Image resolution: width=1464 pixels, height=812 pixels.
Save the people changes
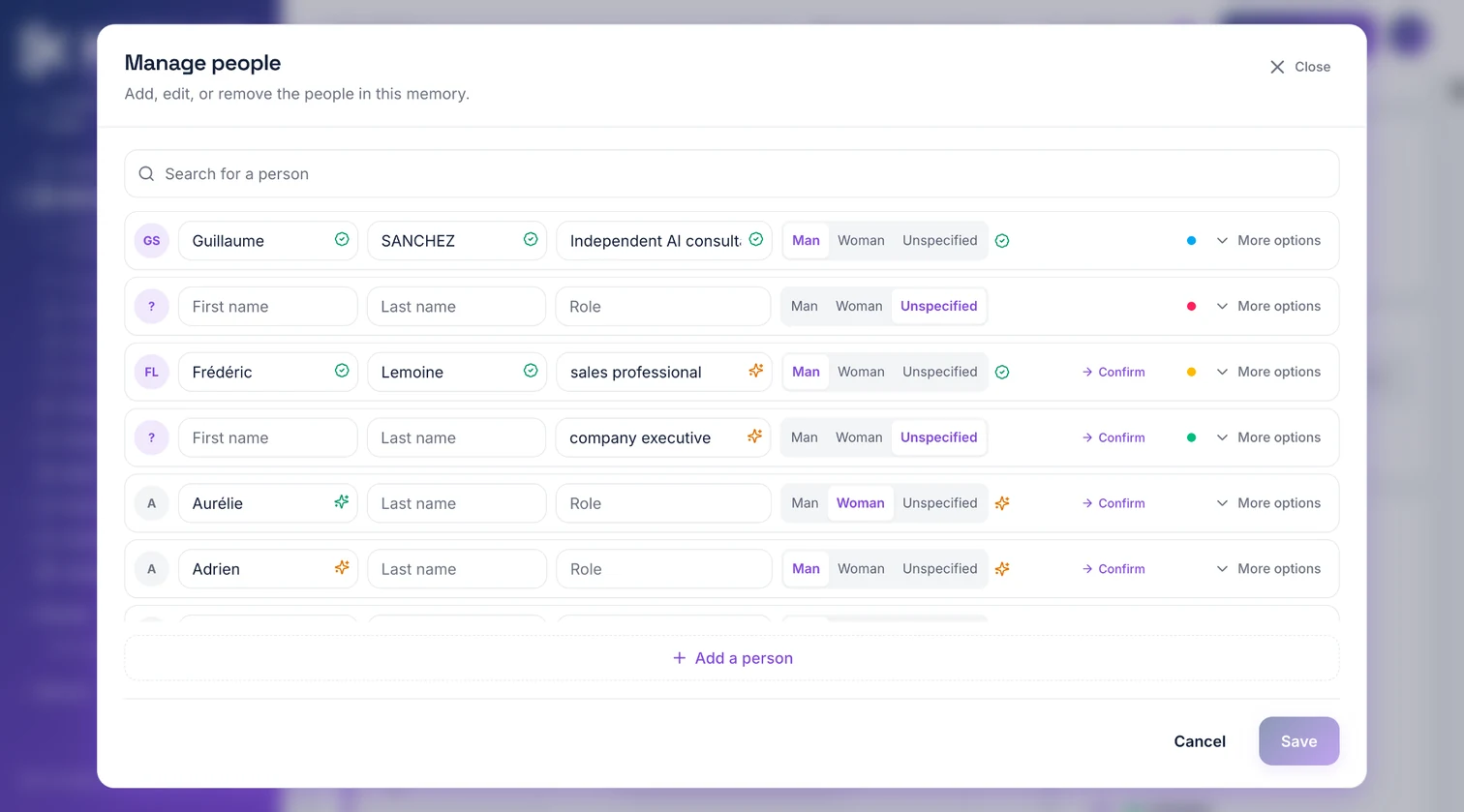point(1298,741)
